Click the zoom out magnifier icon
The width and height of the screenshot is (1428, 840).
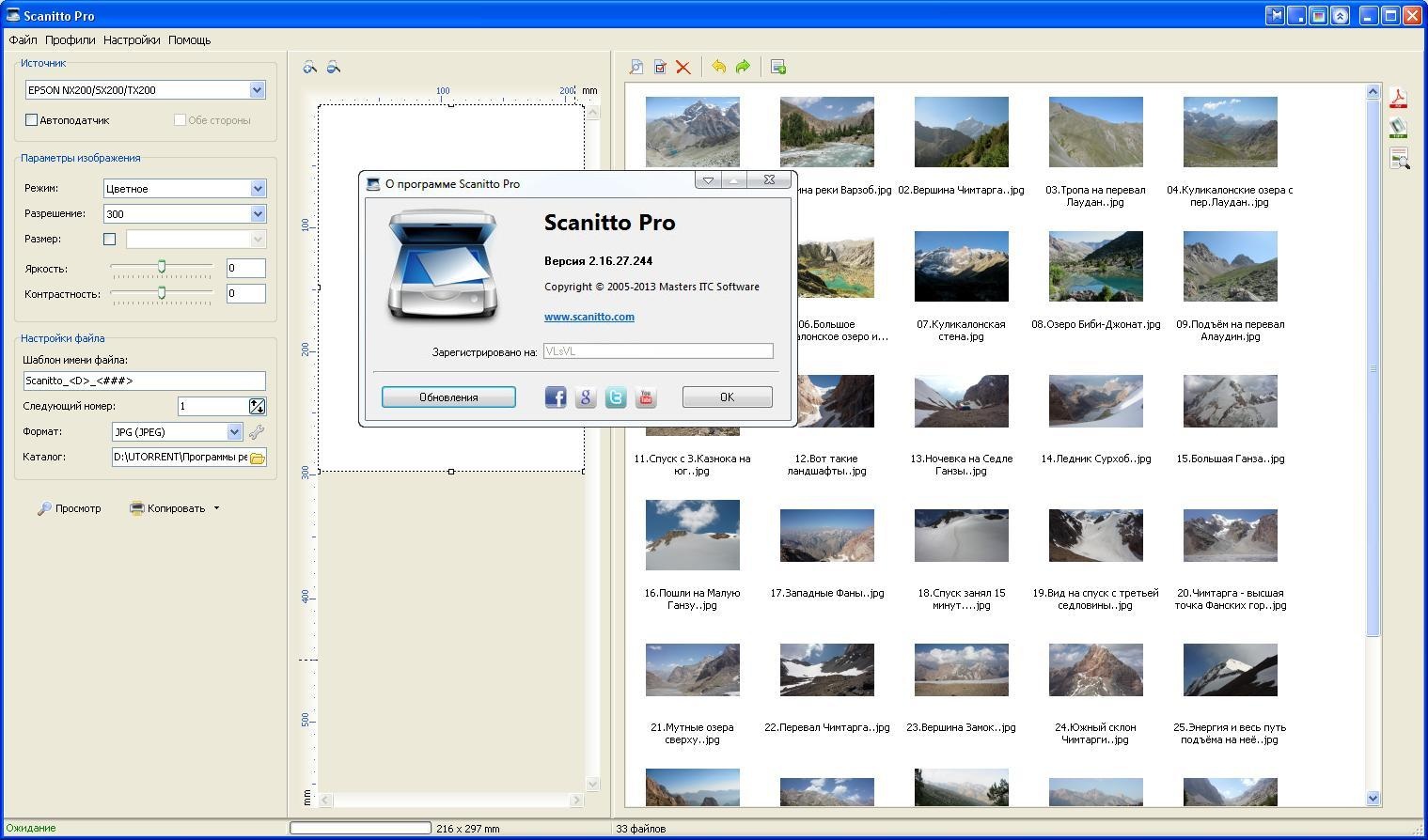pyautogui.click(x=333, y=68)
